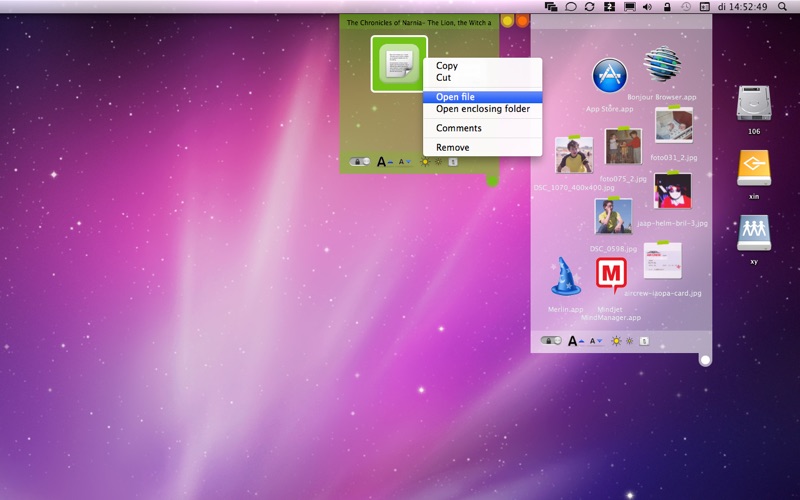Viewport: 800px width, 500px height.
Task: Toggle the lock switch in pink panel
Action: 551,341
